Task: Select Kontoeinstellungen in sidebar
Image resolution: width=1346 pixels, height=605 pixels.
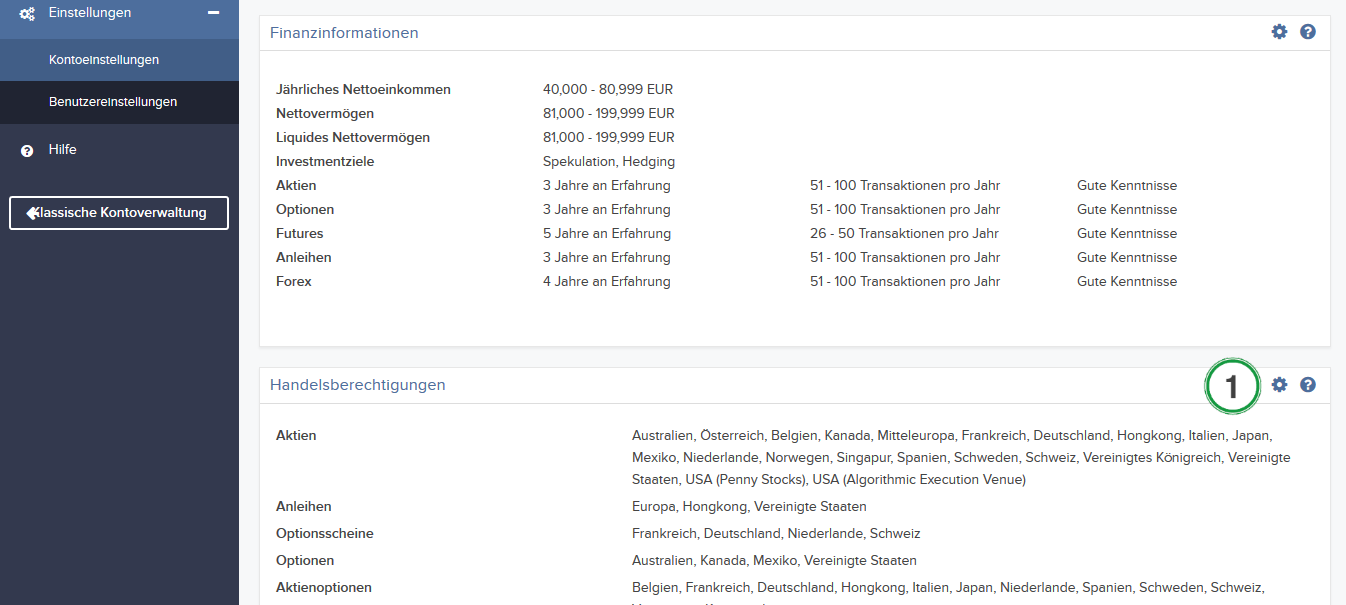Action: [119, 60]
